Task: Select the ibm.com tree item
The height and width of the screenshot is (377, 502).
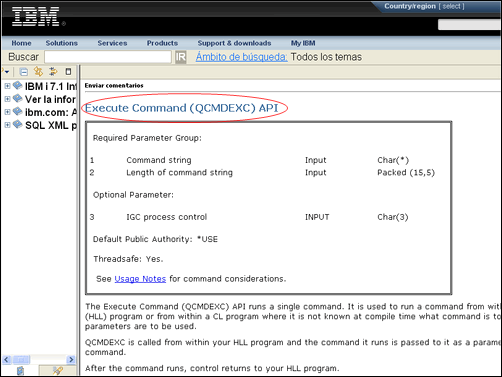Action: pos(51,112)
